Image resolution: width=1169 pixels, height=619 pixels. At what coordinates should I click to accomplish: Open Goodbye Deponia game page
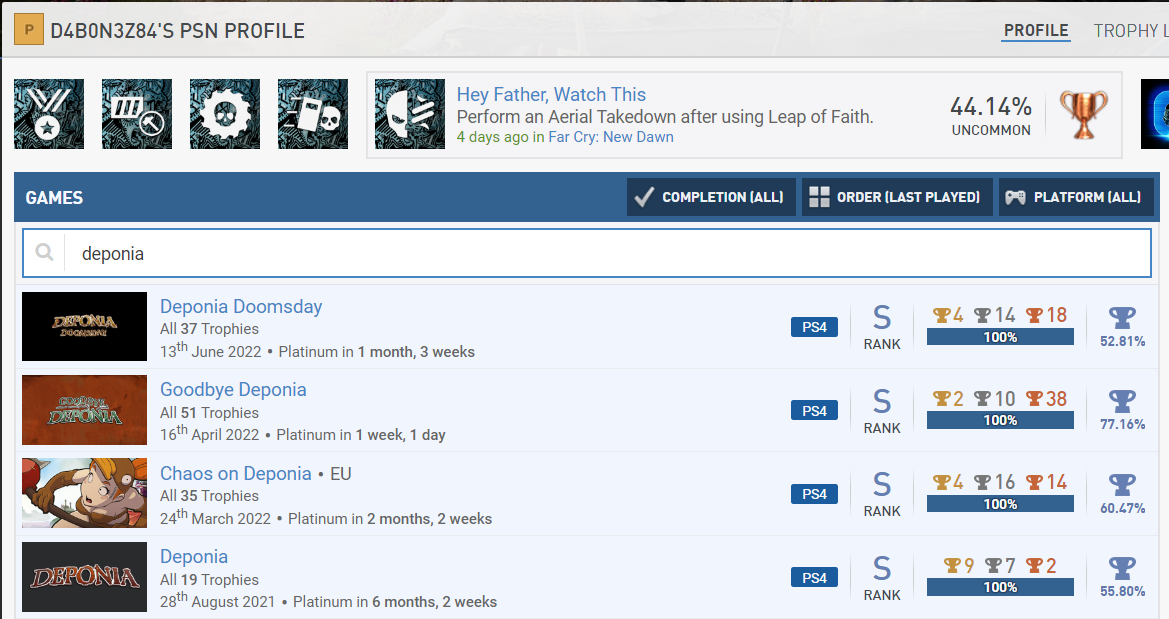point(233,389)
